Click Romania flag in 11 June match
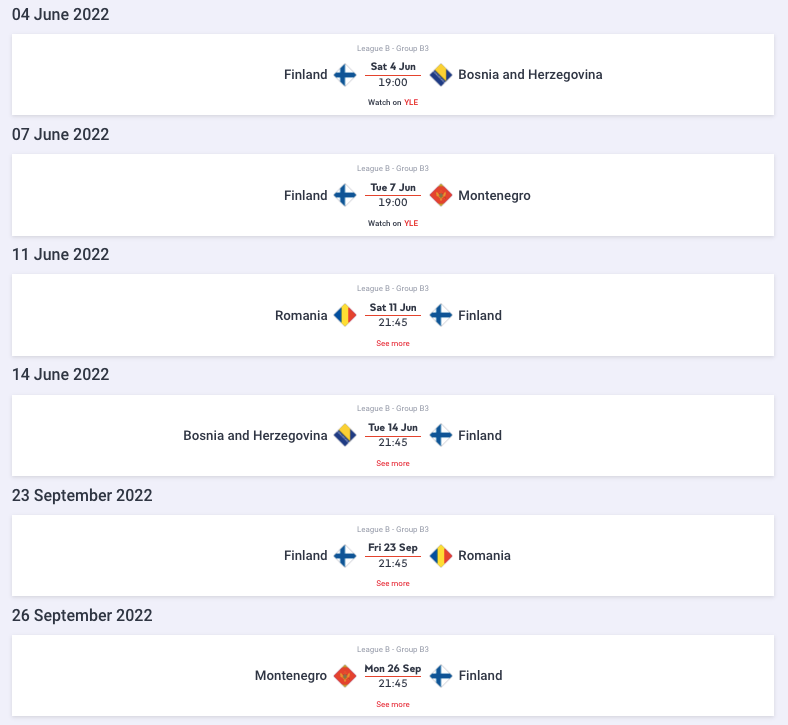Viewport: 788px width, 725px height. click(x=345, y=315)
